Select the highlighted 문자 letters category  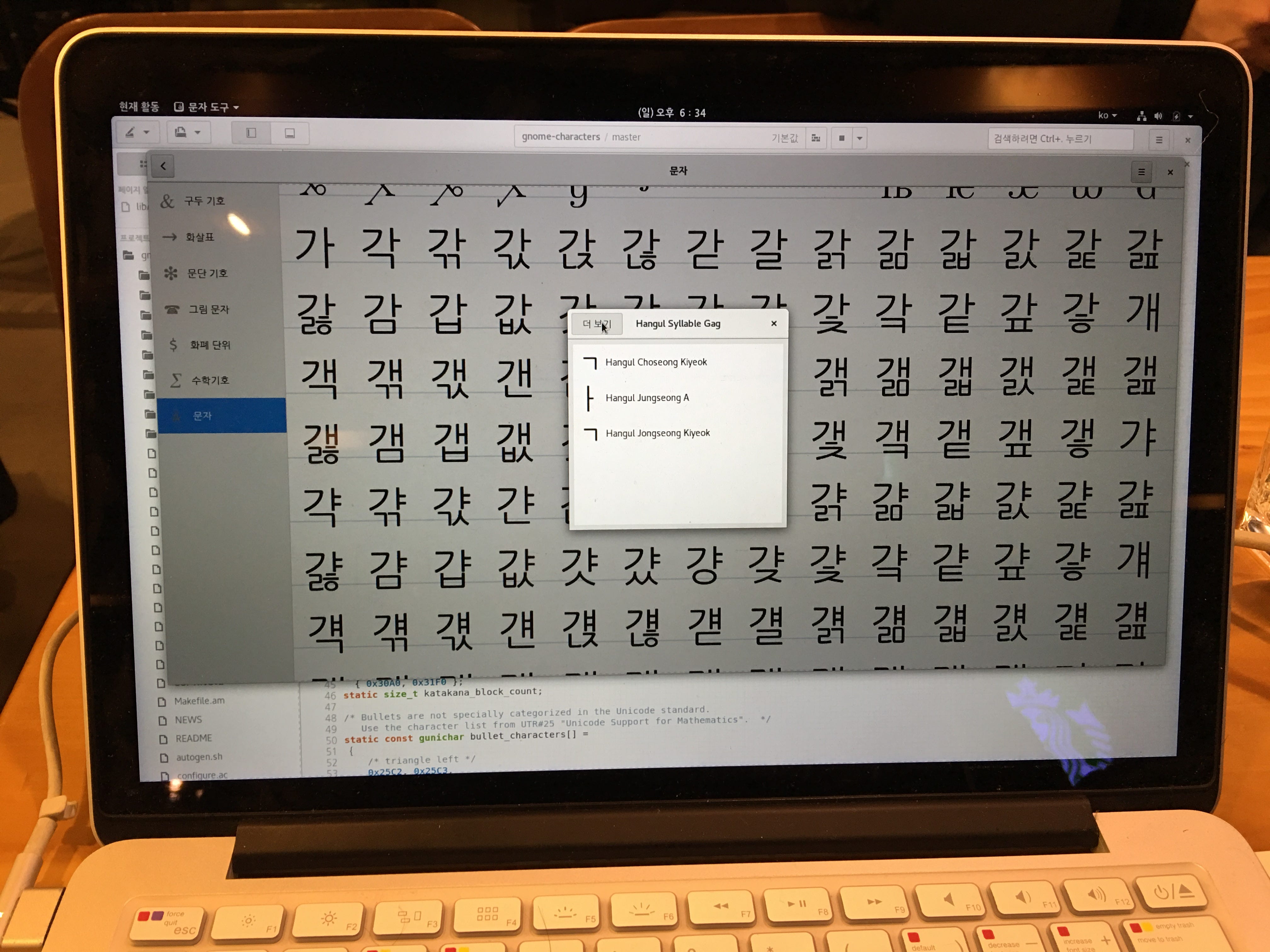pyautogui.click(x=222, y=416)
